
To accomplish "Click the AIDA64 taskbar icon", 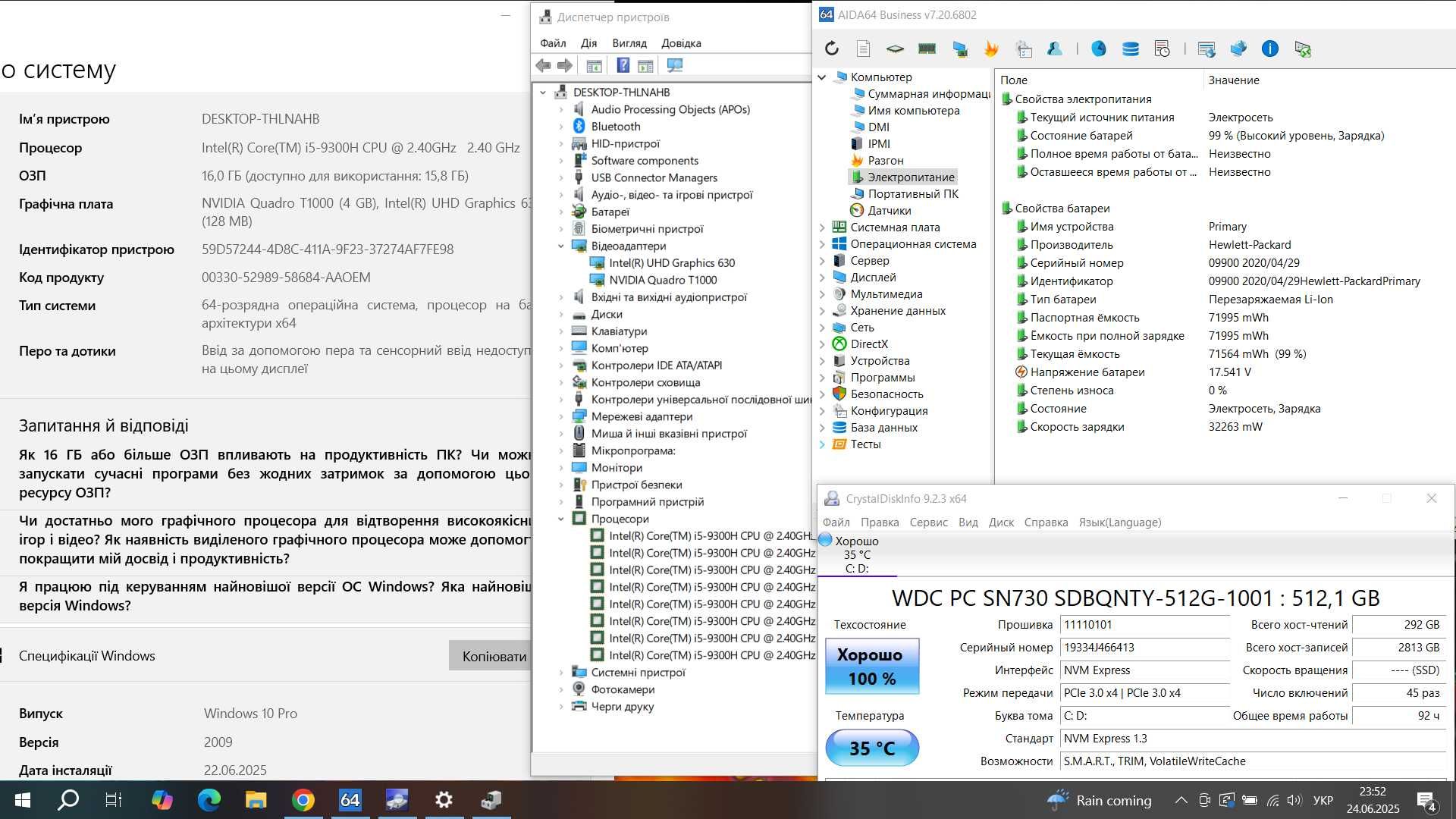I will pos(350,800).
